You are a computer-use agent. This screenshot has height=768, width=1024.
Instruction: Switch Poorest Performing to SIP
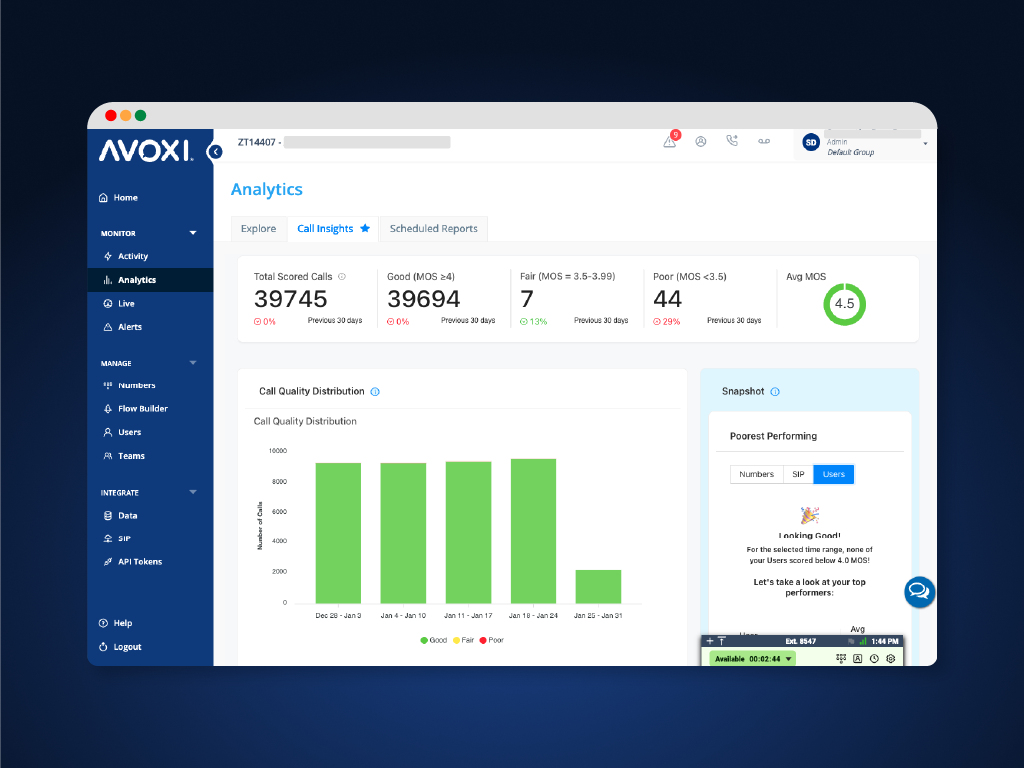[x=800, y=474]
